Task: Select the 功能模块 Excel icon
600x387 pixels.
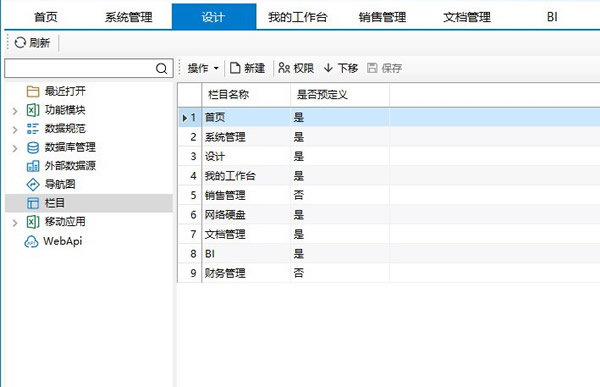Action: click(x=33, y=110)
